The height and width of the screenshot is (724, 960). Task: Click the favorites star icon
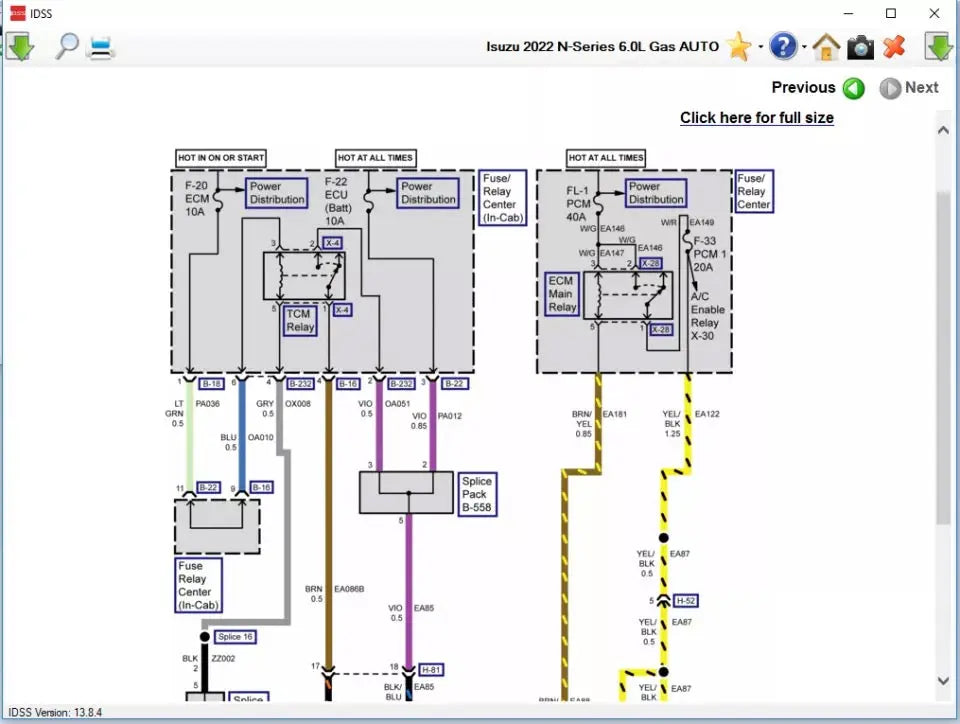tap(738, 46)
